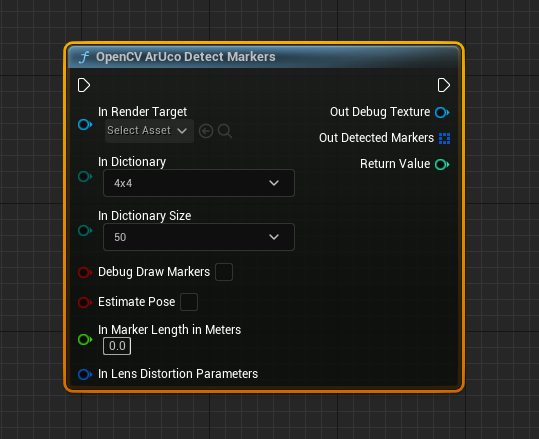Screen dimensions: 539x439
Task: Click the input execution pin
Action: [84, 85]
